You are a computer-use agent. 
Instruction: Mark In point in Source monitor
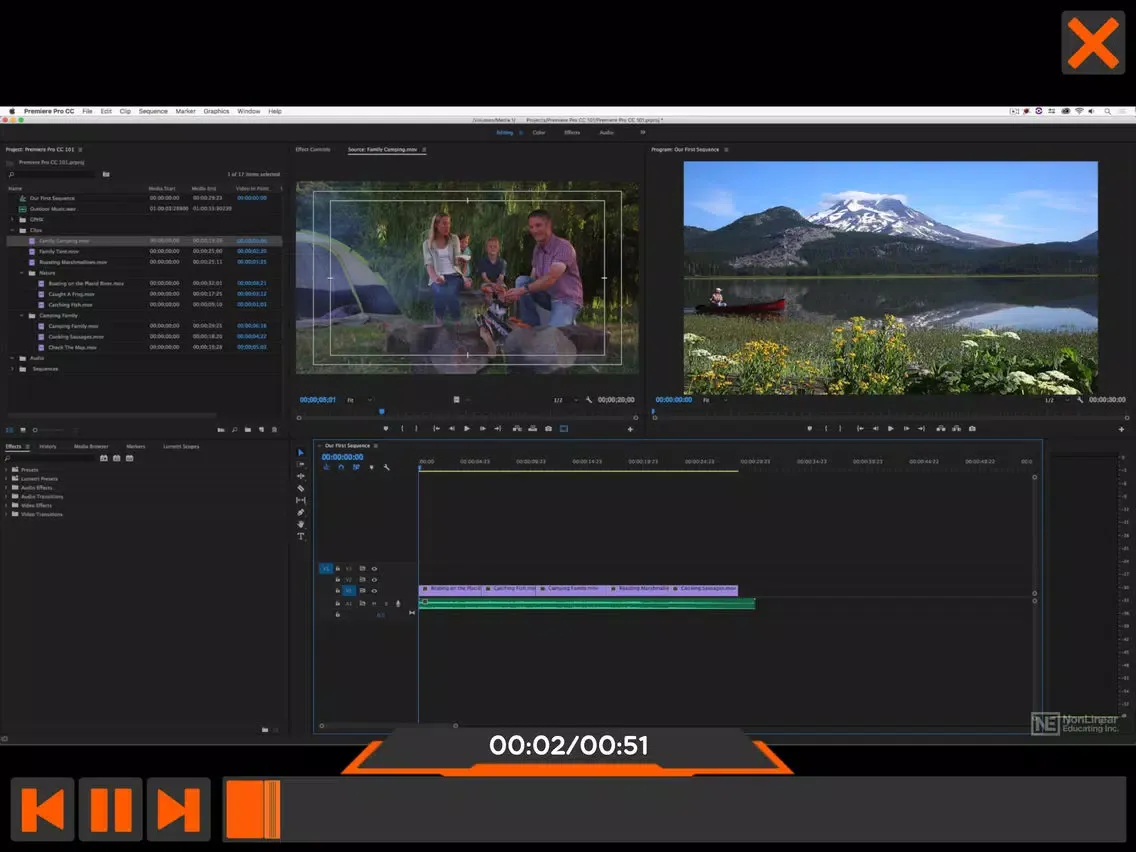point(402,428)
